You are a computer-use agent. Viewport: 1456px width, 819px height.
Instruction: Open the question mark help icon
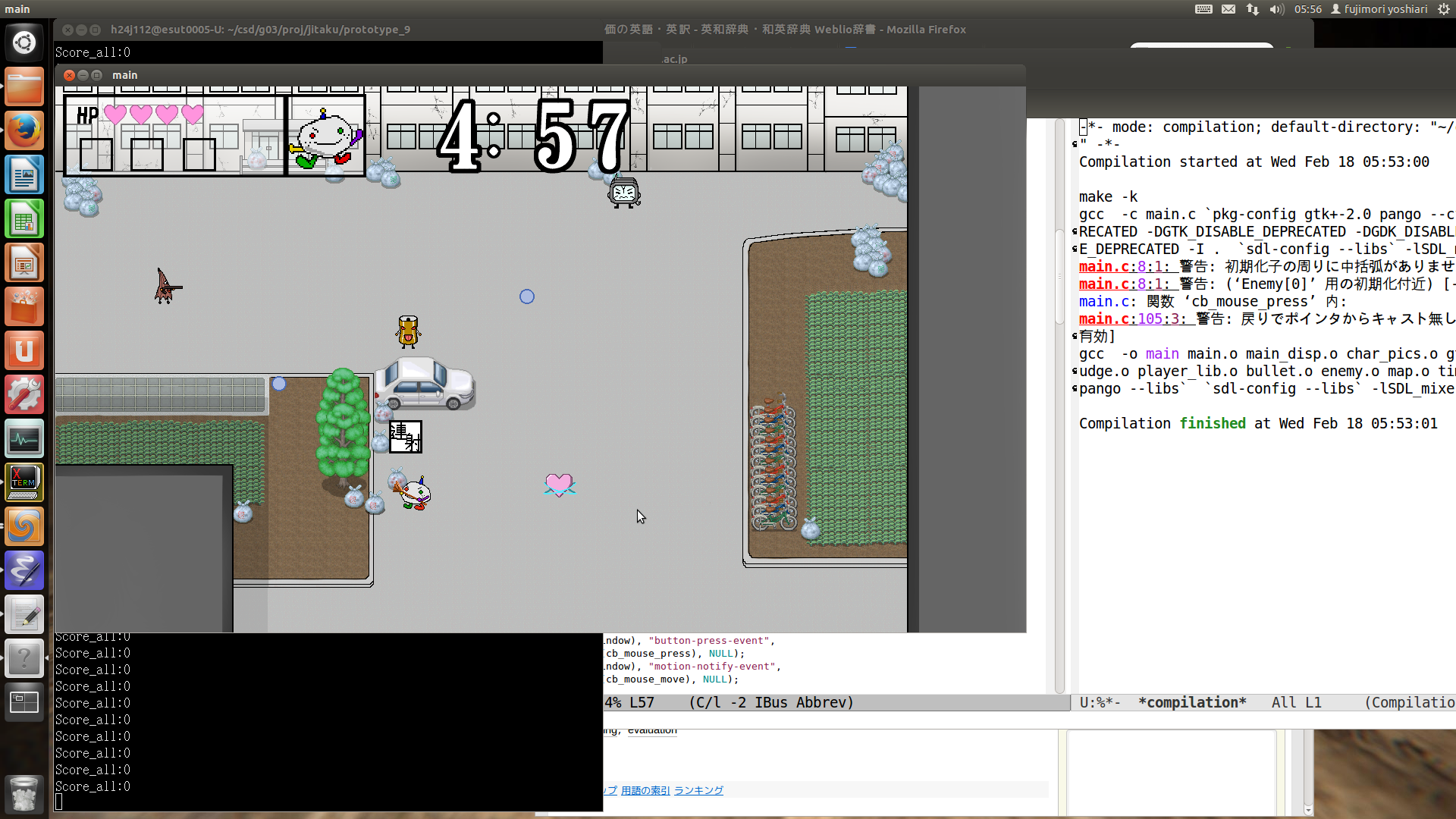(x=24, y=658)
